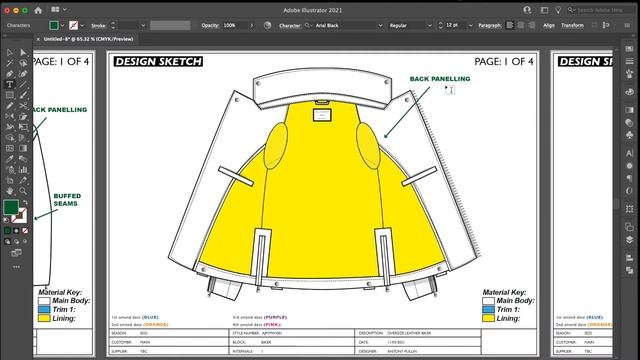Viewport: 640px width, 360px height.
Task: Select the Pencil tool
Action: tap(10, 106)
